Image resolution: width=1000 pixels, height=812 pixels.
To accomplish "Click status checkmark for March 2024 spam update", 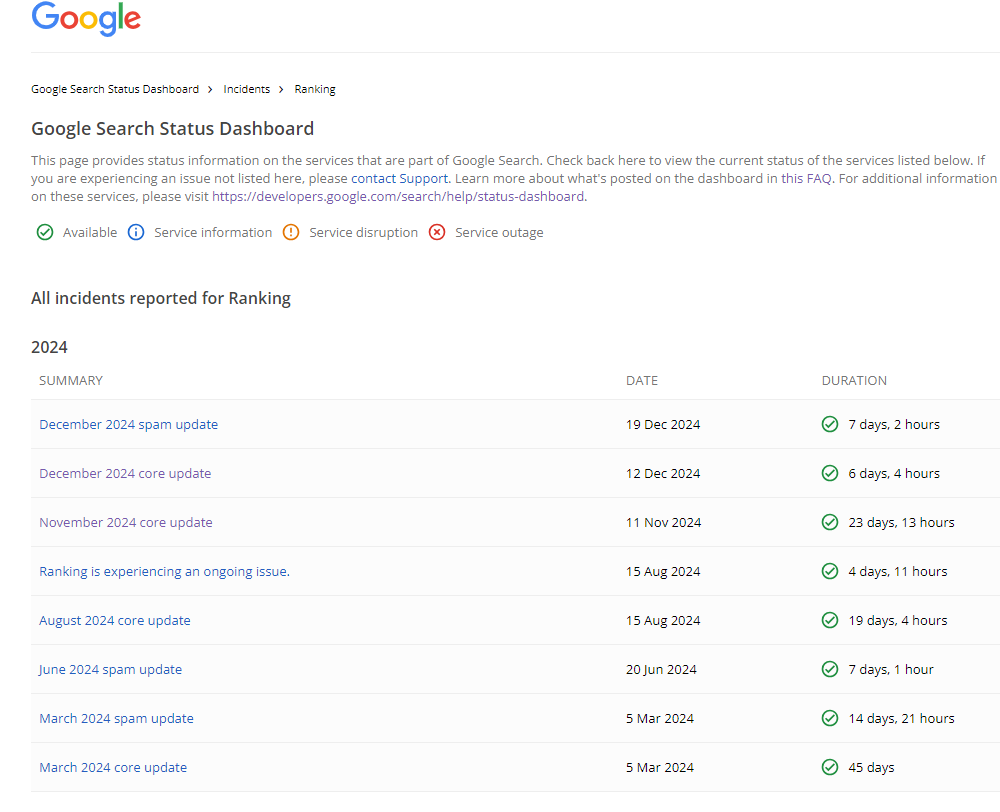I will [830, 718].
